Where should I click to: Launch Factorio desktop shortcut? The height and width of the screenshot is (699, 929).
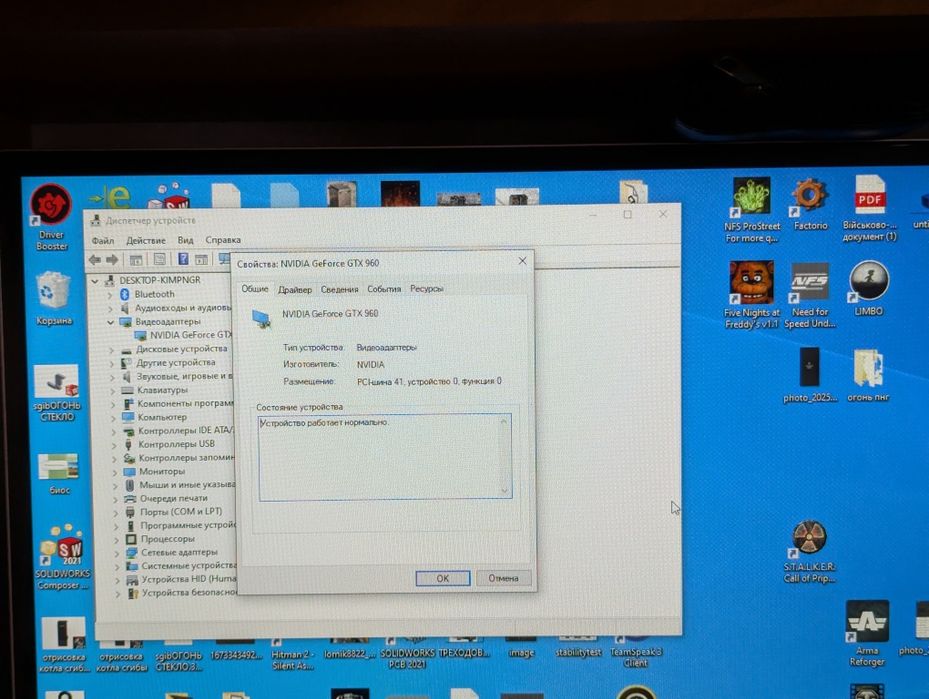point(810,205)
